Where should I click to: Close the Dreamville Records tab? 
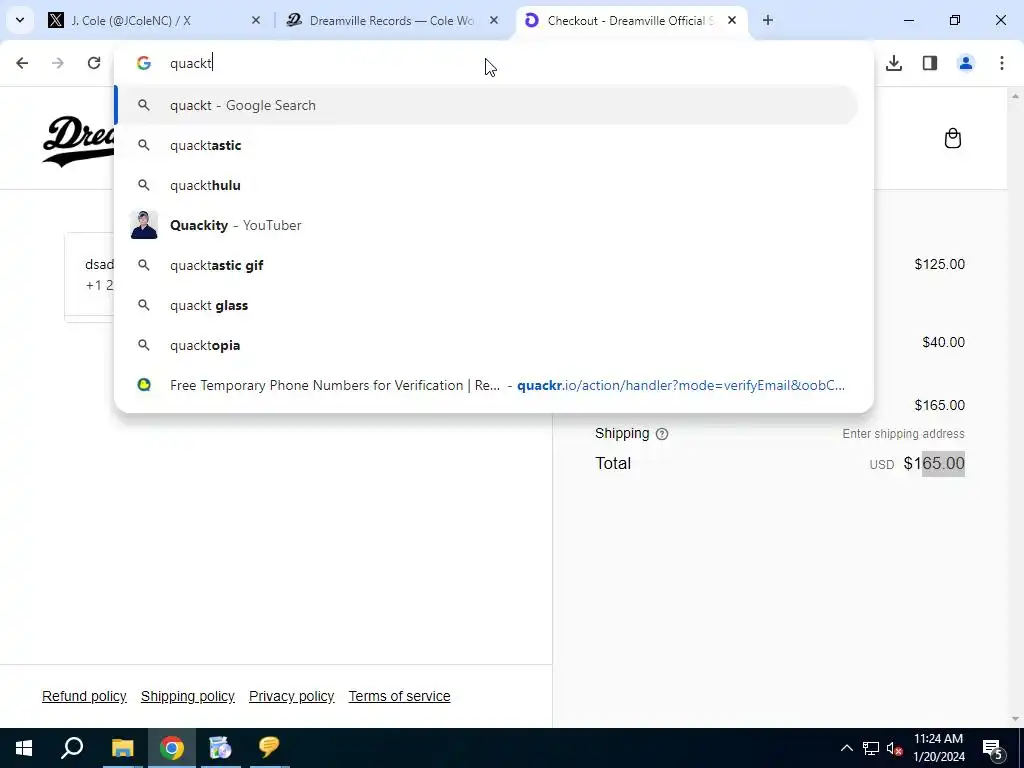(x=494, y=20)
